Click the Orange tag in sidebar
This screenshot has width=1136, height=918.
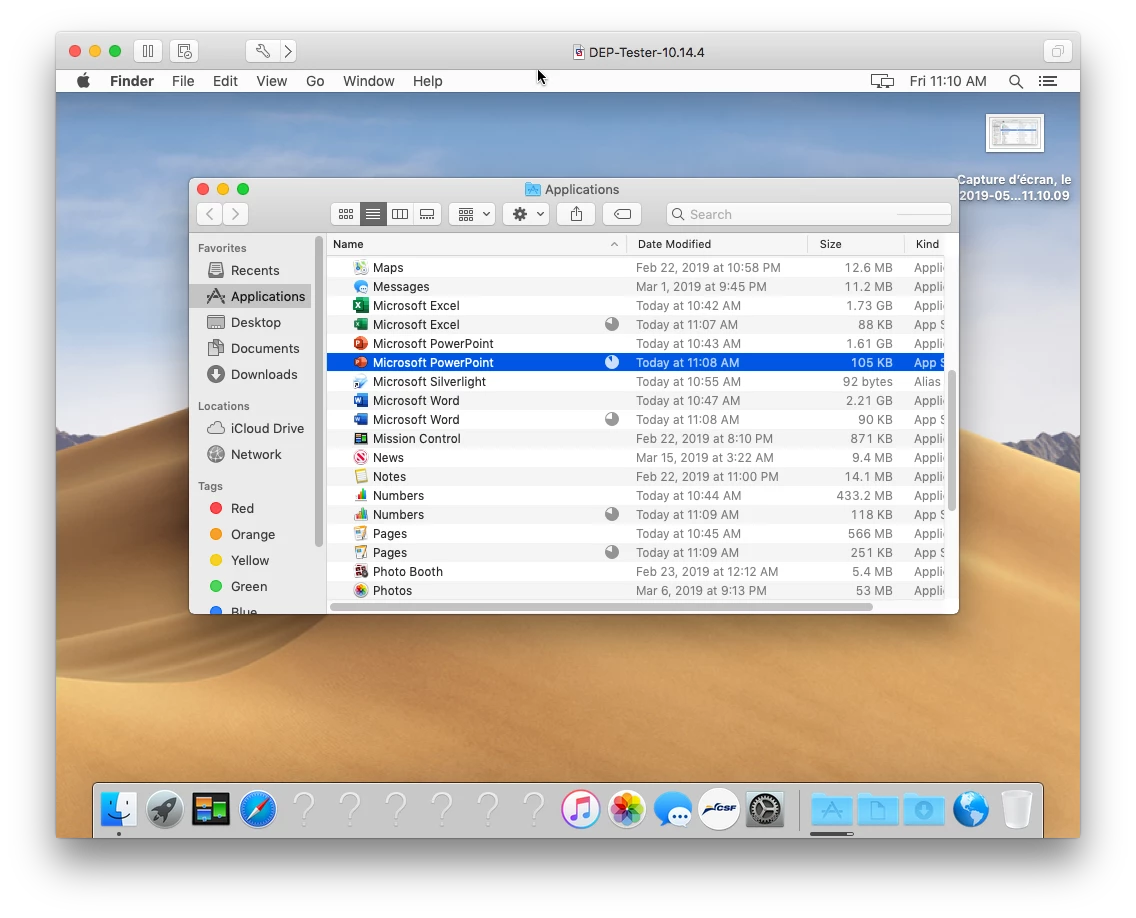tap(251, 535)
